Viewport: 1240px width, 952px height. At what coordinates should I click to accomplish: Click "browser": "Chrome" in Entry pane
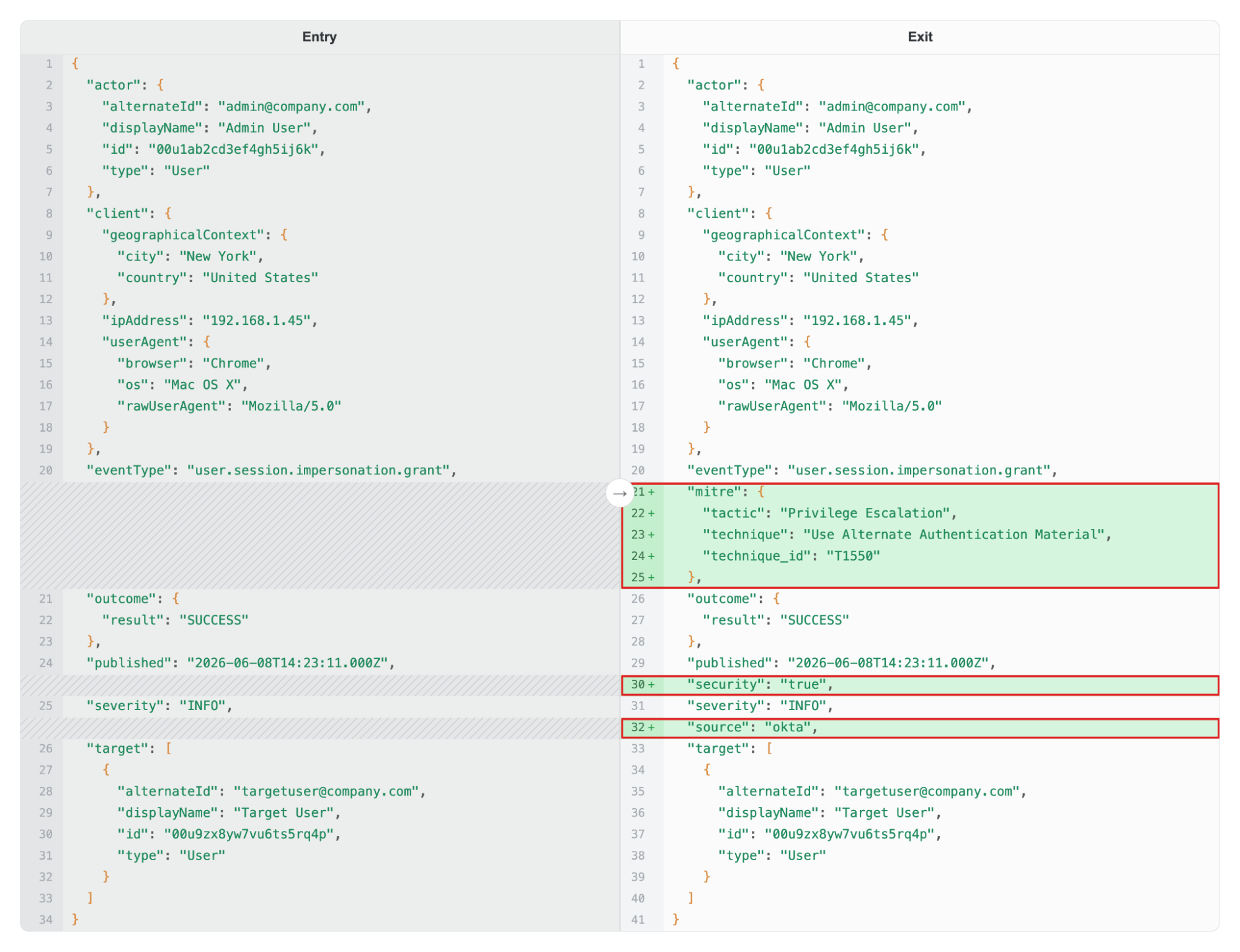(194, 363)
